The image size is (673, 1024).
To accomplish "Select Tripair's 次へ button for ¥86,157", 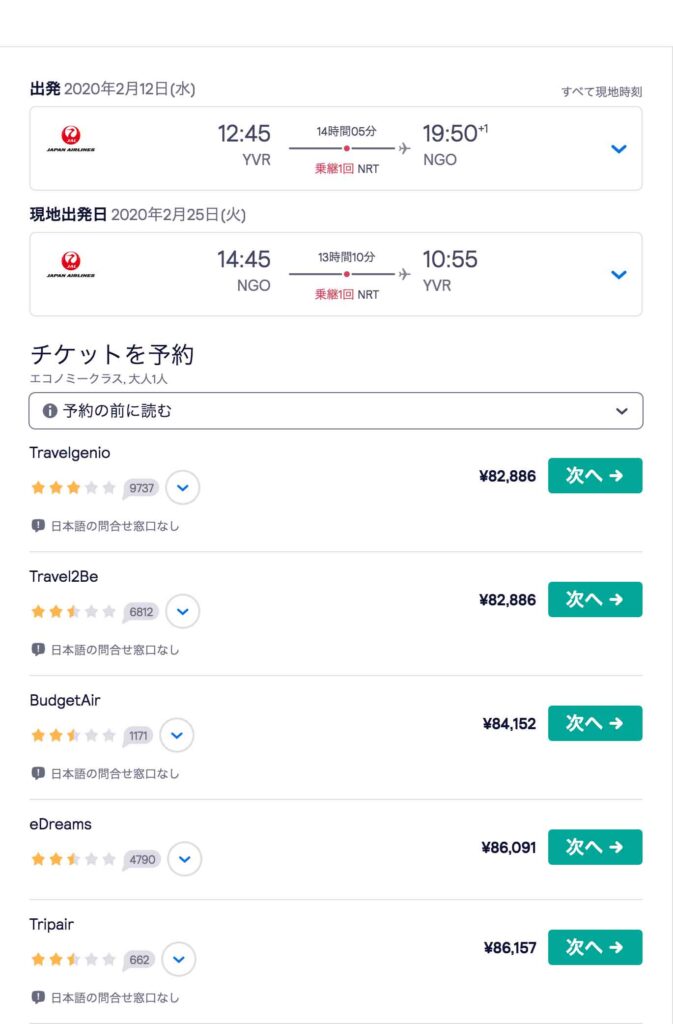I will point(594,947).
